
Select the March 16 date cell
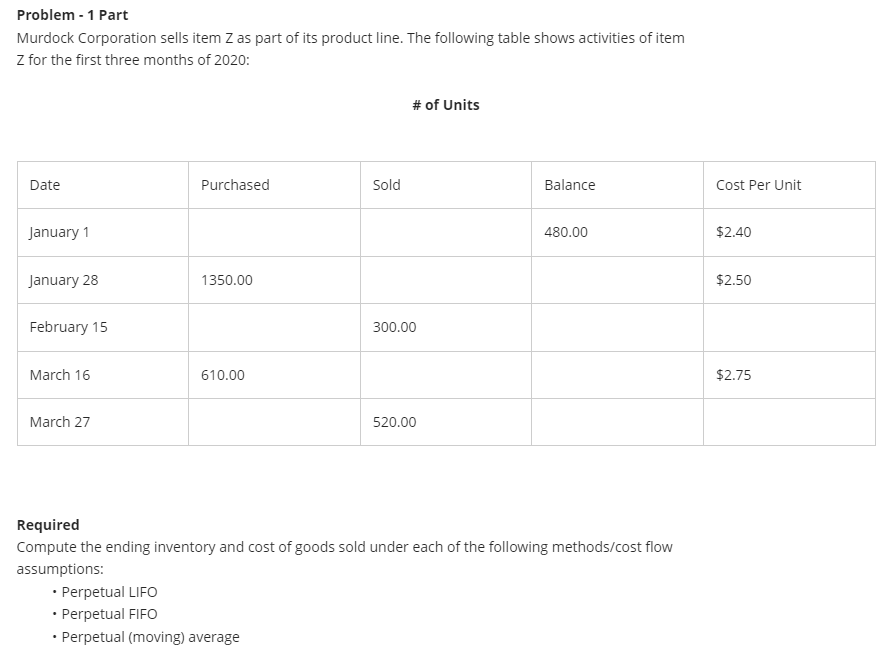tap(103, 375)
